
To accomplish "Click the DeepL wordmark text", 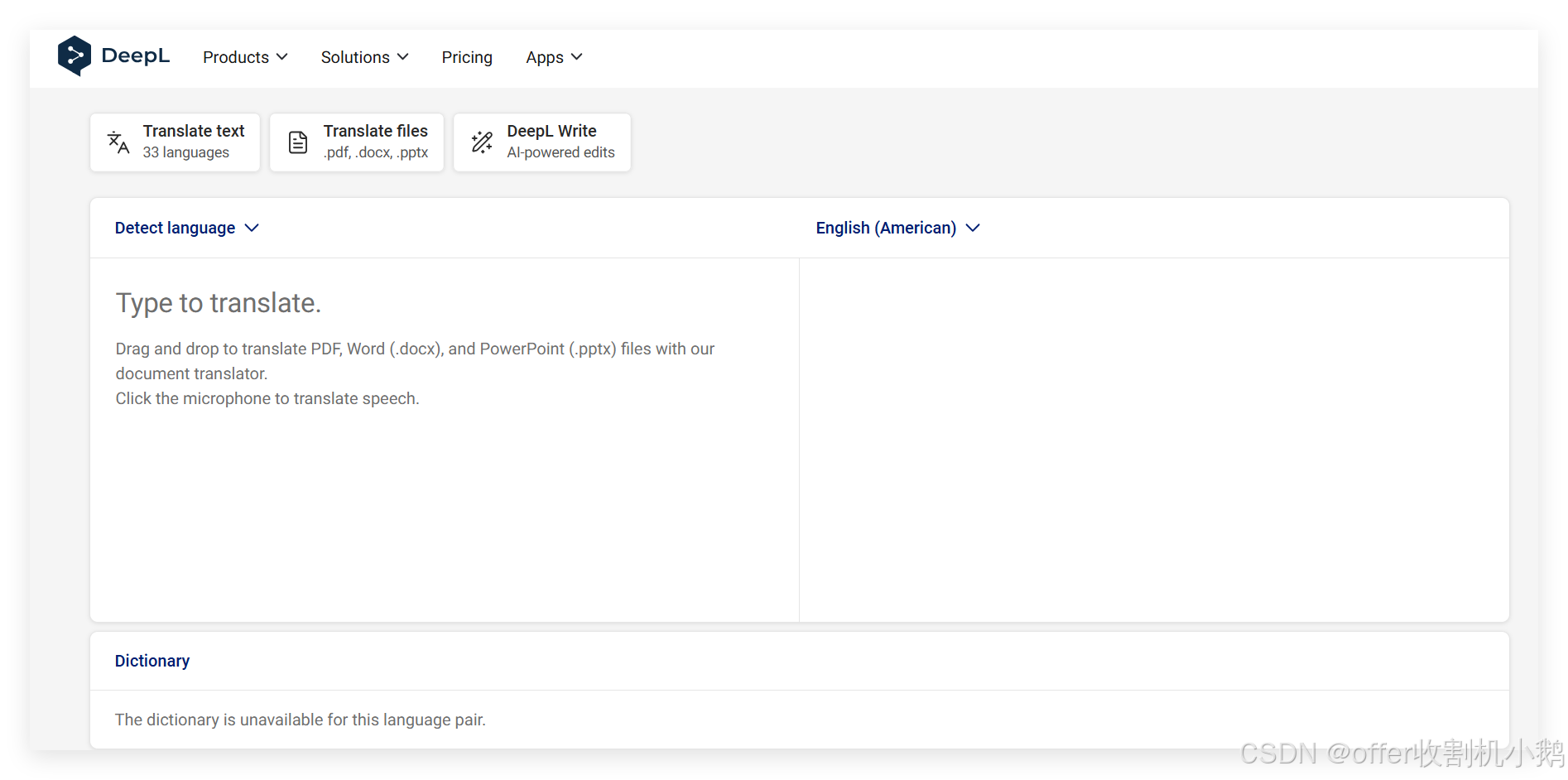I will 136,56.
